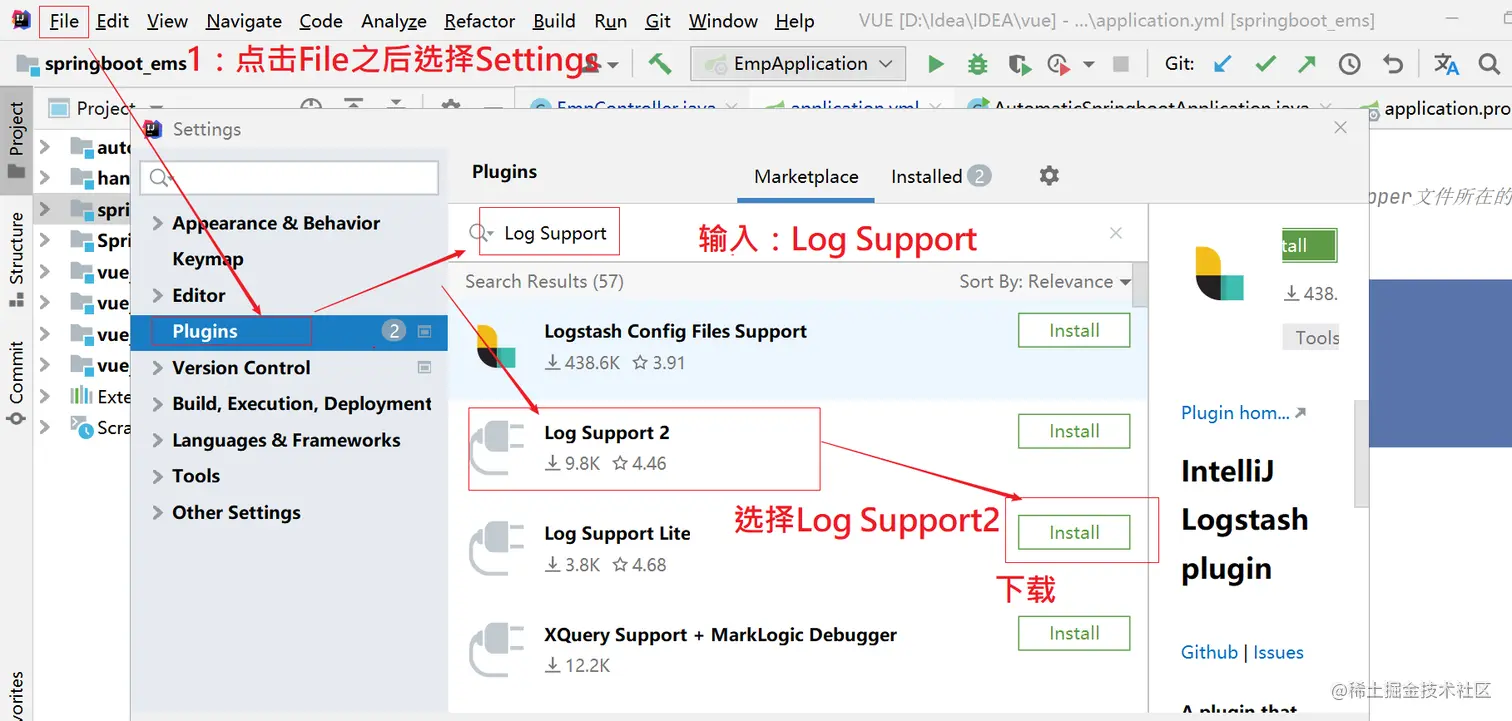This screenshot has height=721, width=1512.
Task: Select Plugins in the settings tree
Action: 289,331
